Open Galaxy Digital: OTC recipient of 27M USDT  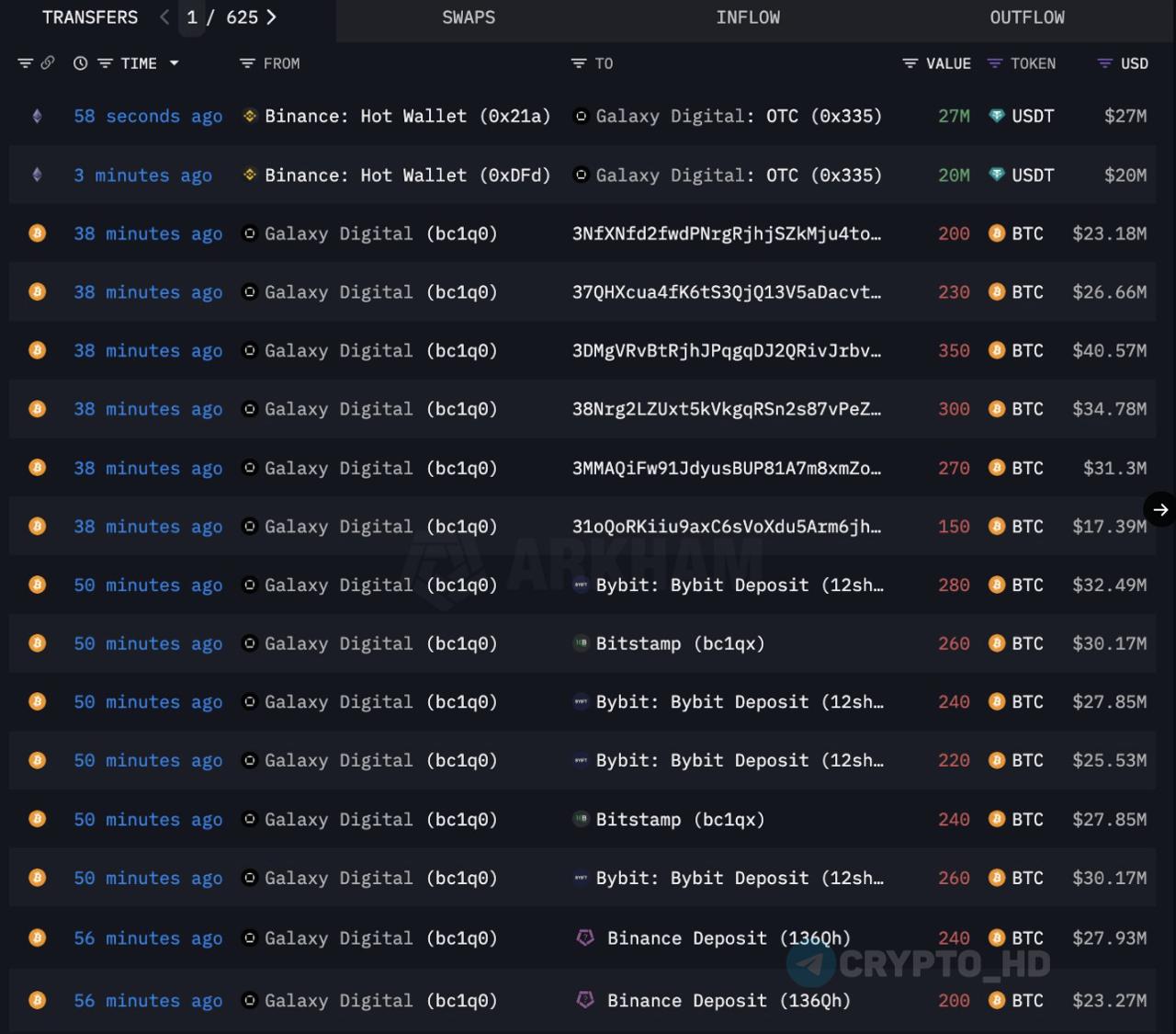click(x=739, y=117)
